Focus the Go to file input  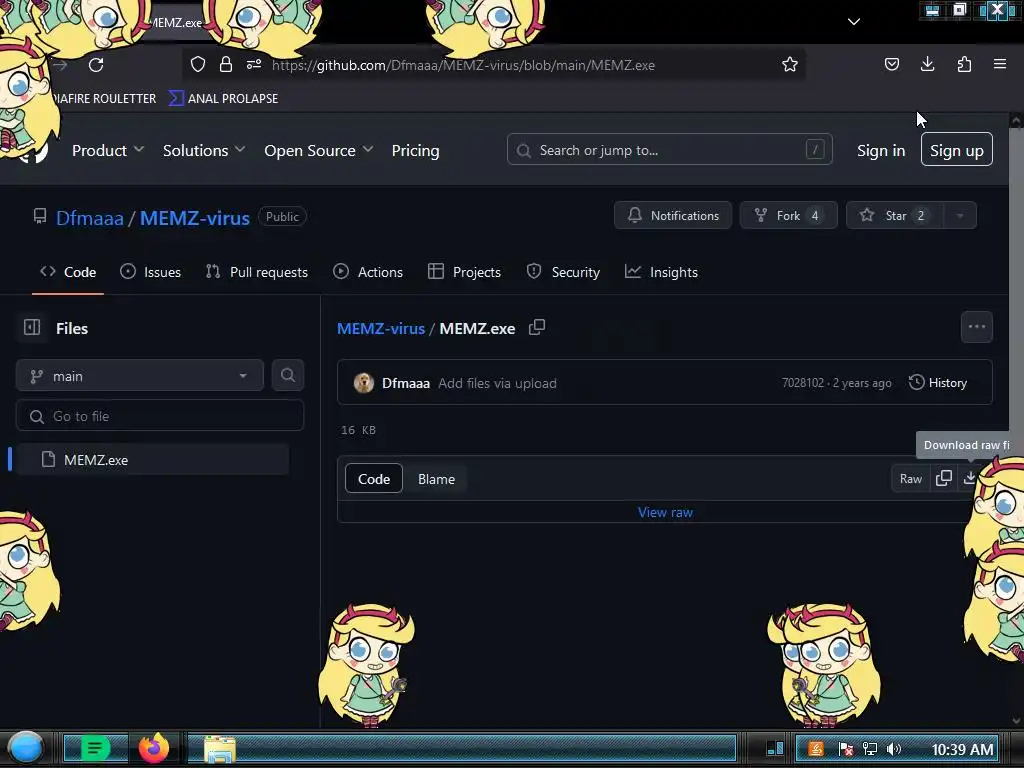[160, 416]
